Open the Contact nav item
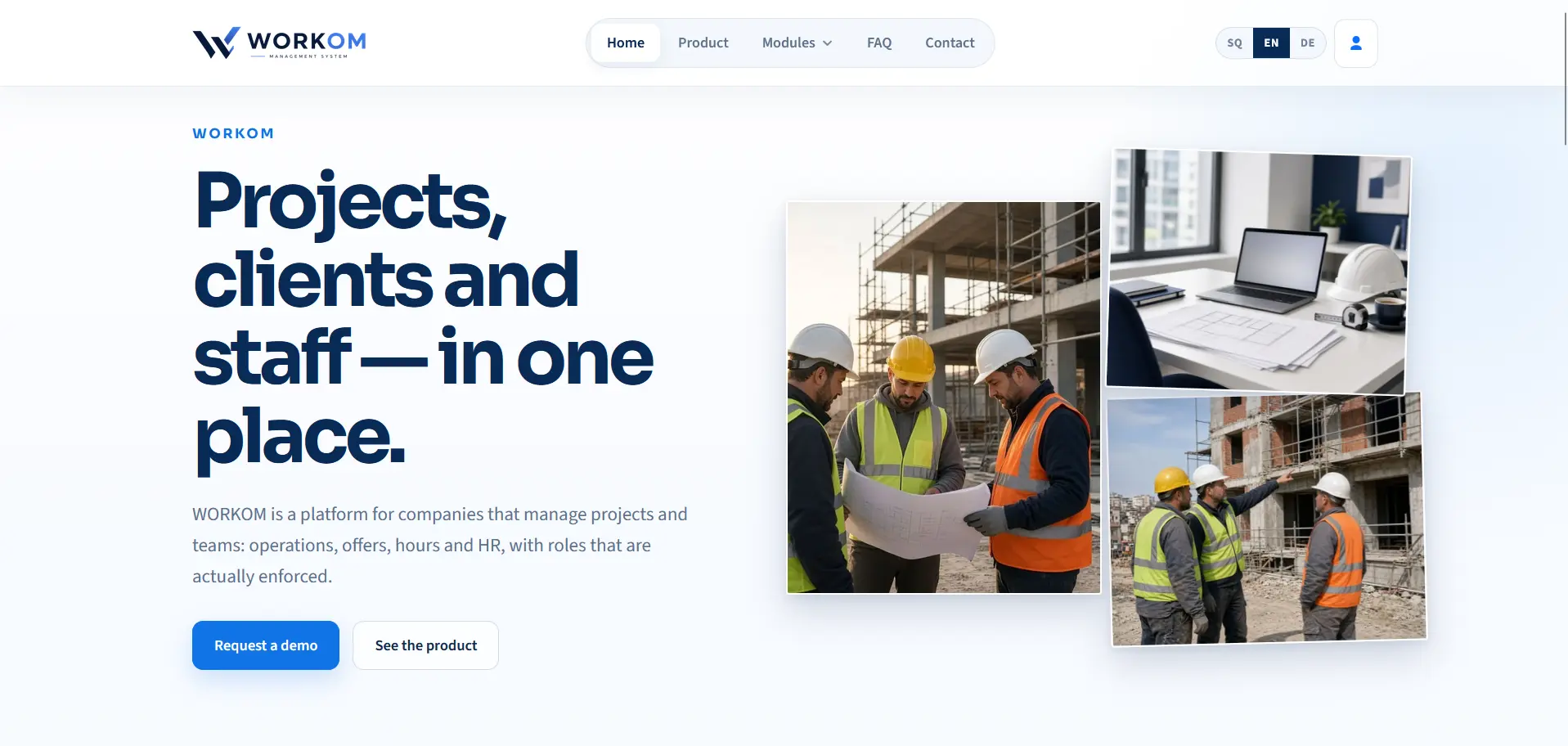This screenshot has width=1568, height=746. coord(950,43)
